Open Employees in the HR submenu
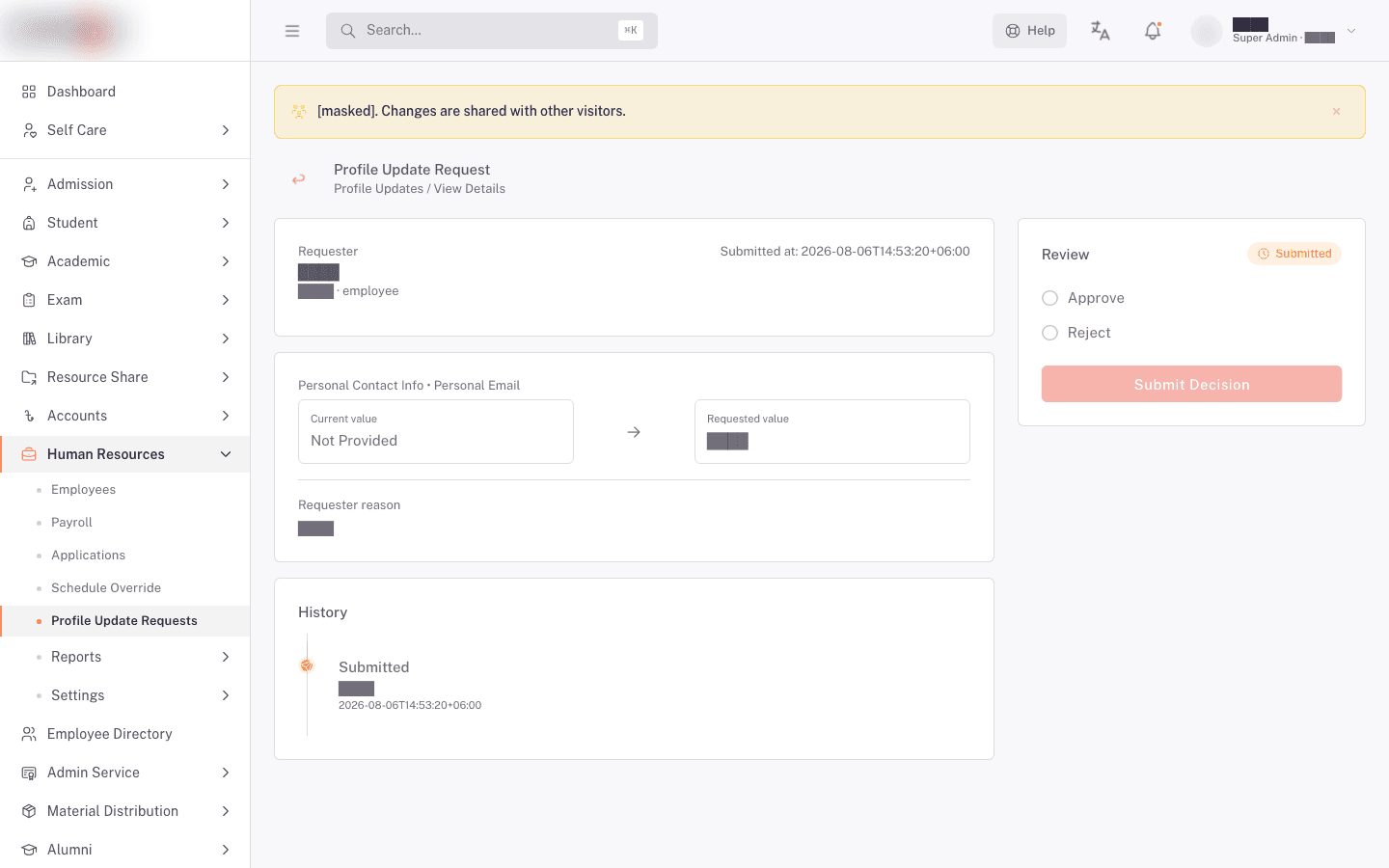1389x868 pixels. pyautogui.click(x=83, y=490)
